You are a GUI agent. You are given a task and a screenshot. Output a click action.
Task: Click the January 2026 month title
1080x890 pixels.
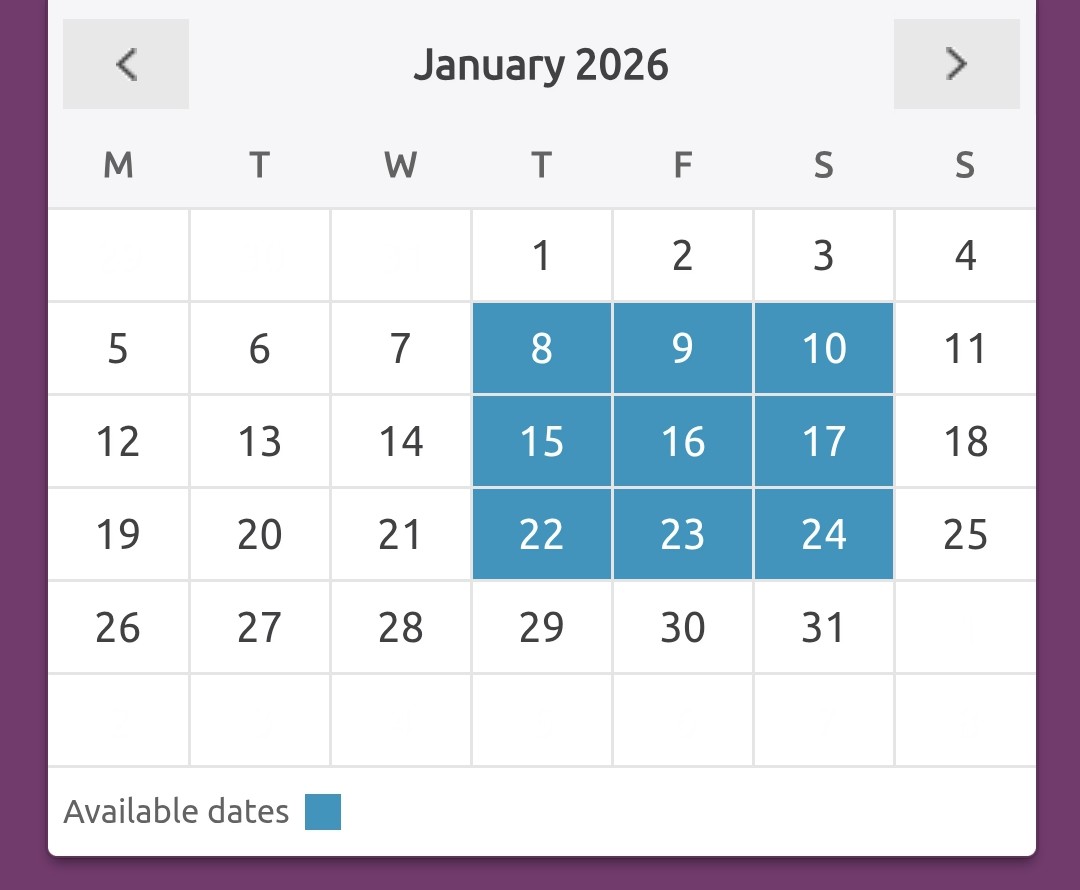541,66
